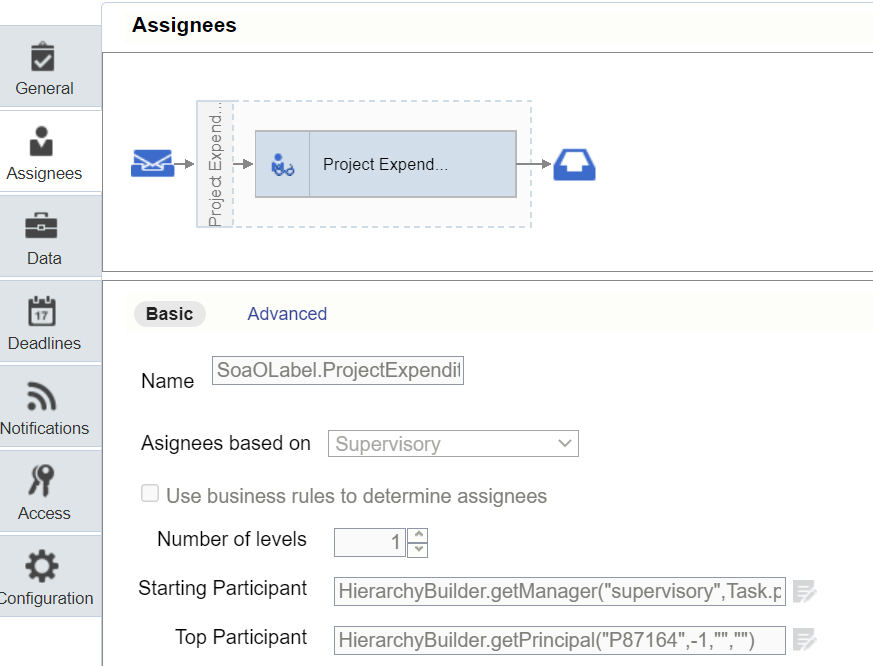Enable business rules to determine assignees
Screen dimensions: 873x666
(150, 493)
